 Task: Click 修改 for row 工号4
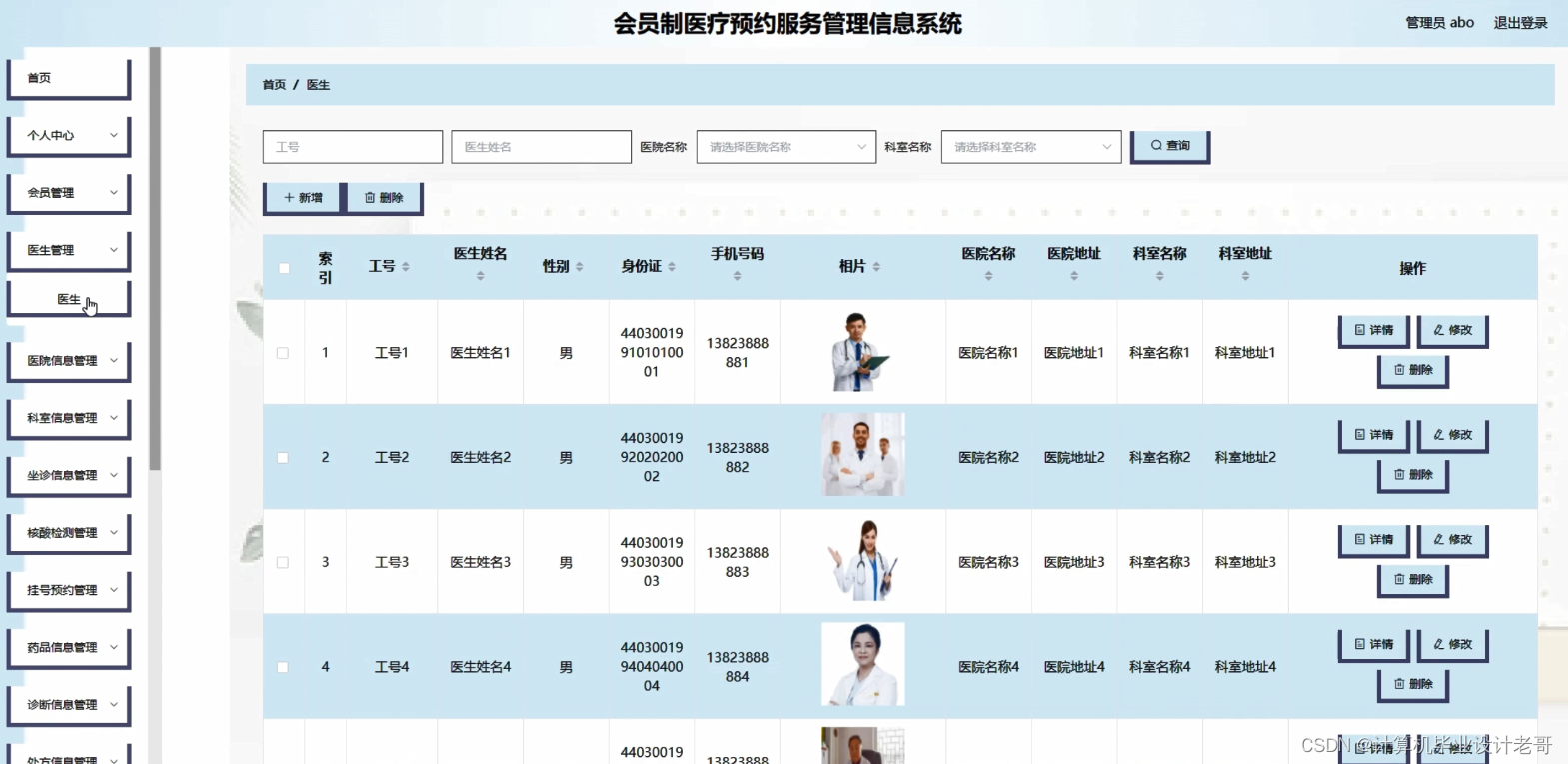pyautogui.click(x=1453, y=644)
